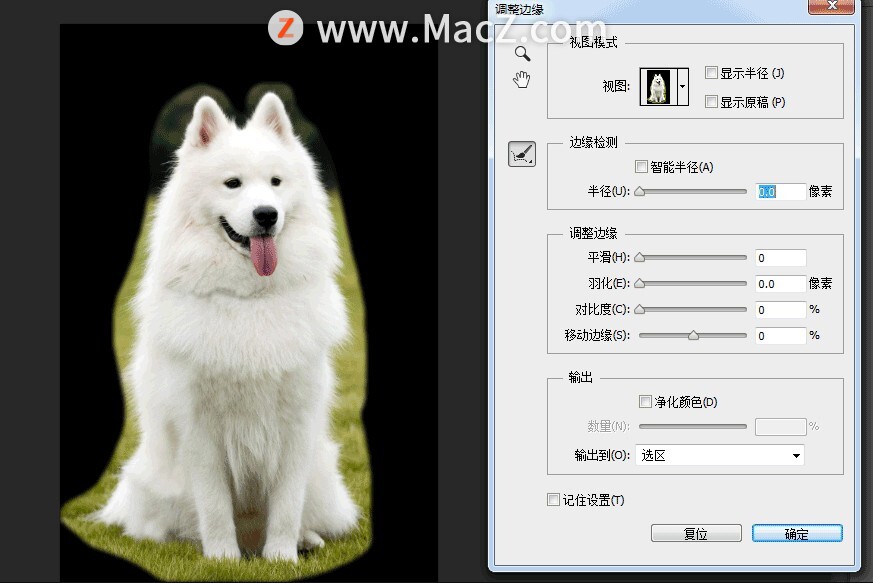873x583 pixels.
Task: Select the Hand pan tool in dialog
Action: coord(522,80)
